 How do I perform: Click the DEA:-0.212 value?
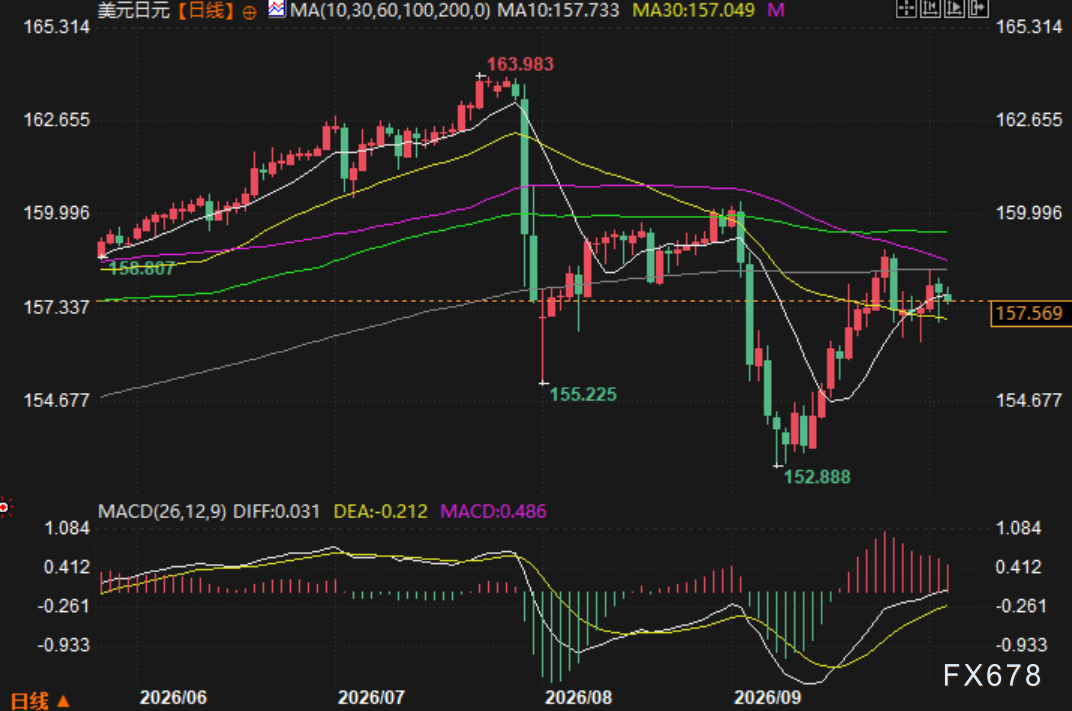[380, 511]
